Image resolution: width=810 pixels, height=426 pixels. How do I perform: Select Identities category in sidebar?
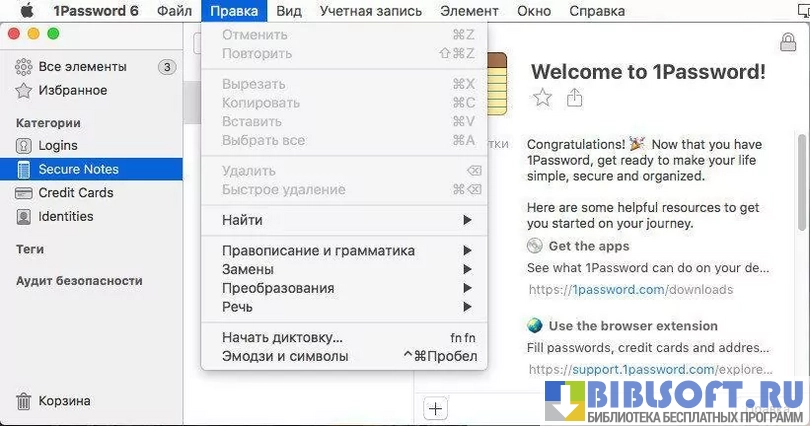click(x=65, y=216)
